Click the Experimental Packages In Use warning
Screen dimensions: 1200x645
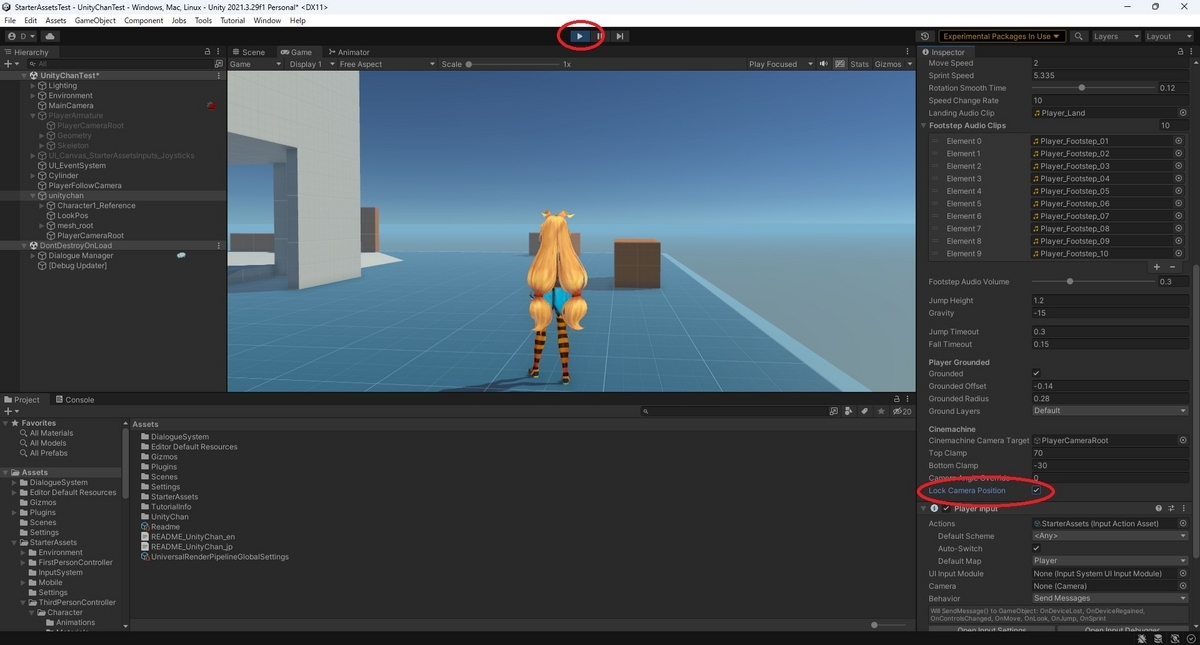coord(1001,36)
